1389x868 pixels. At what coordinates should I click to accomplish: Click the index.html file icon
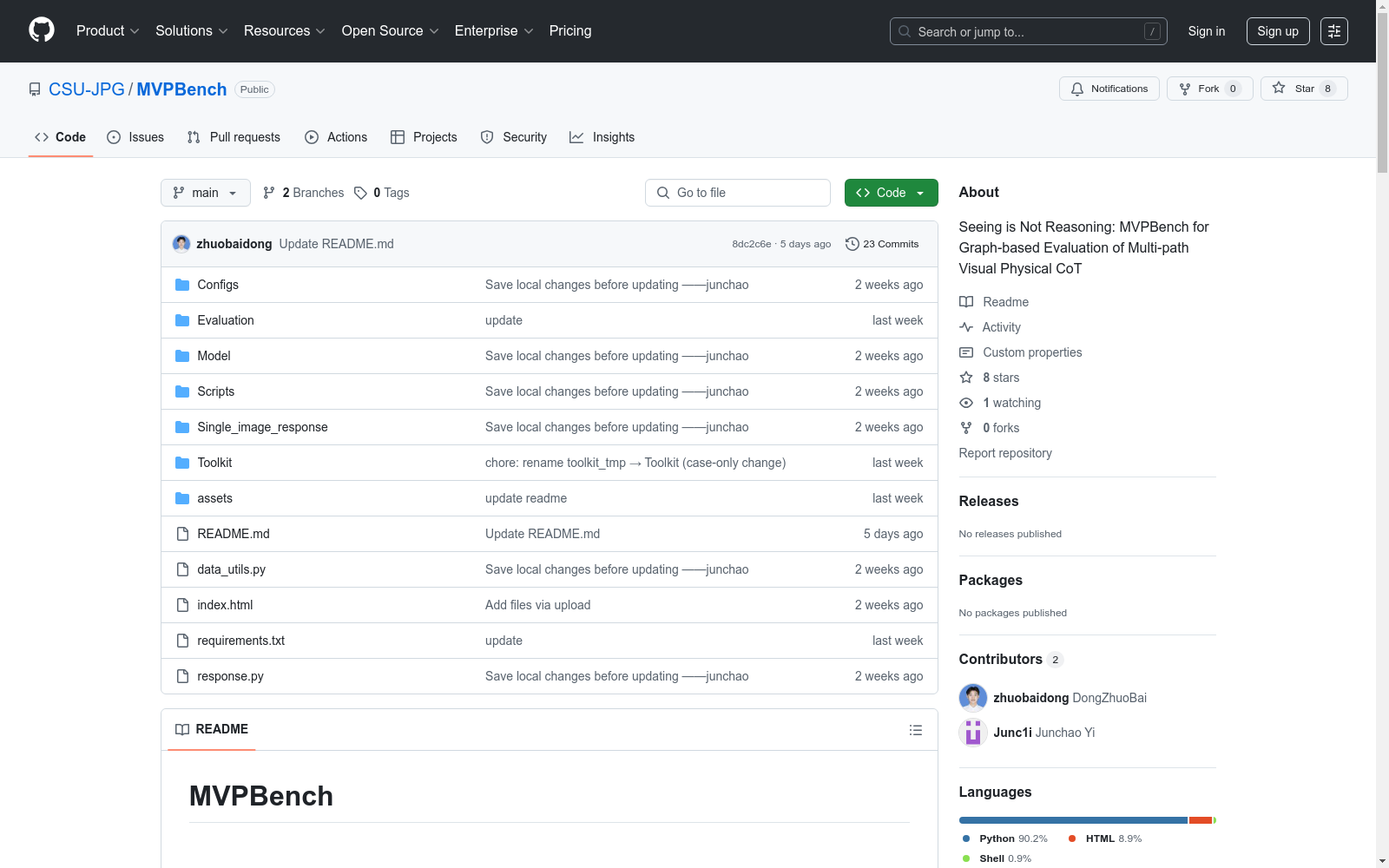tap(182, 605)
